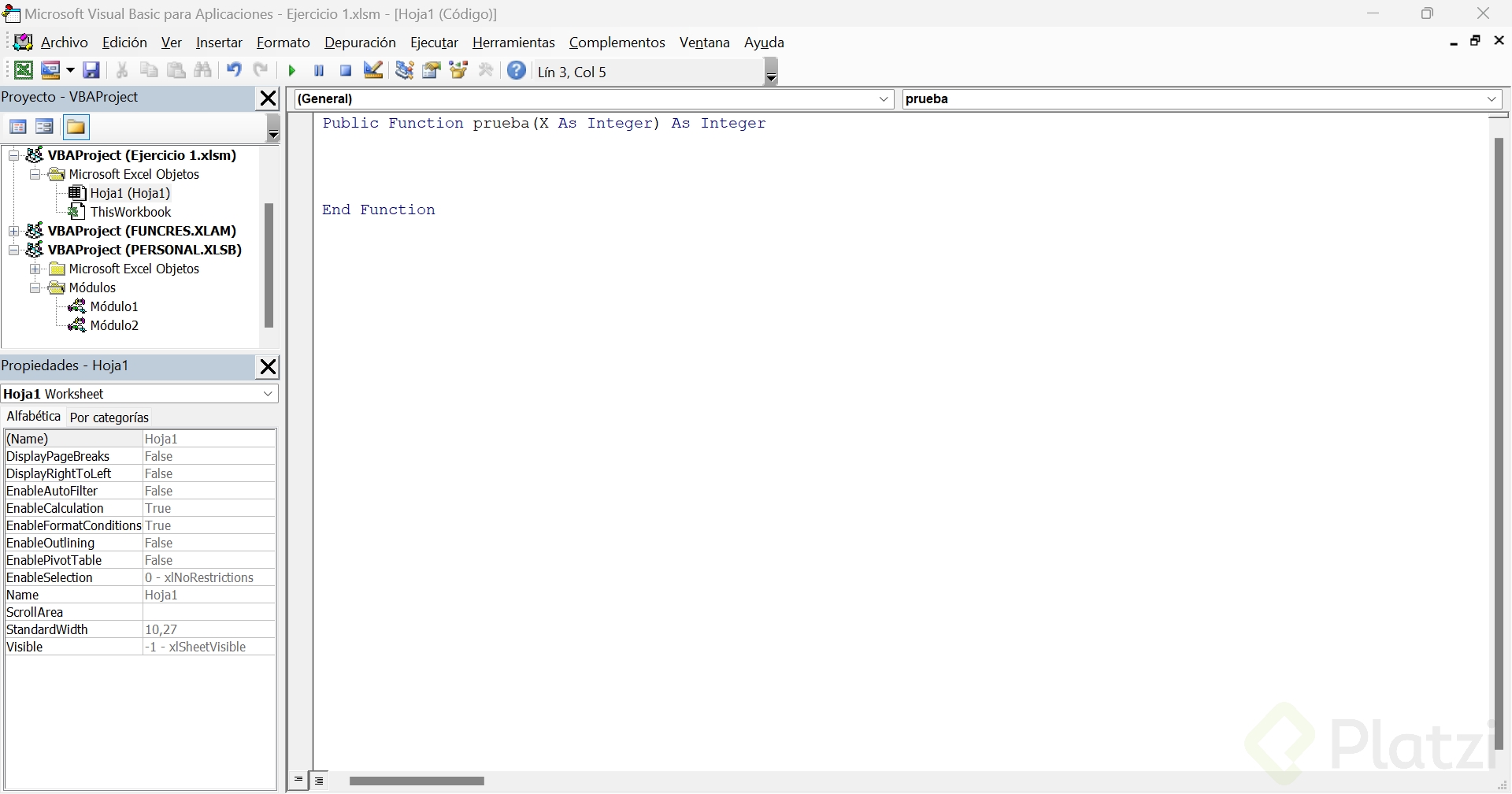
Task: Select the StandardWidth value 10,27
Action: 209,629
